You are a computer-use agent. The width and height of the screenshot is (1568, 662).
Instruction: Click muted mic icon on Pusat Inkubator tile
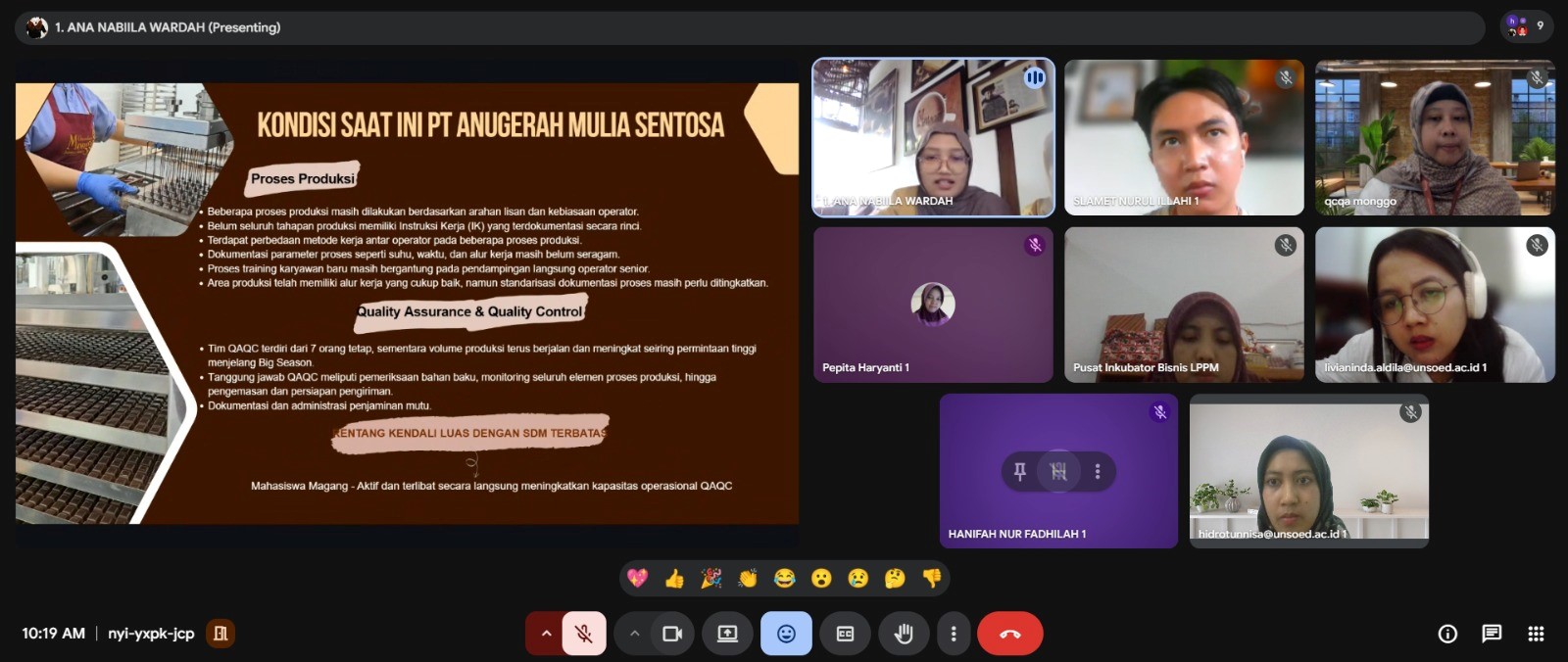tap(1286, 245)
